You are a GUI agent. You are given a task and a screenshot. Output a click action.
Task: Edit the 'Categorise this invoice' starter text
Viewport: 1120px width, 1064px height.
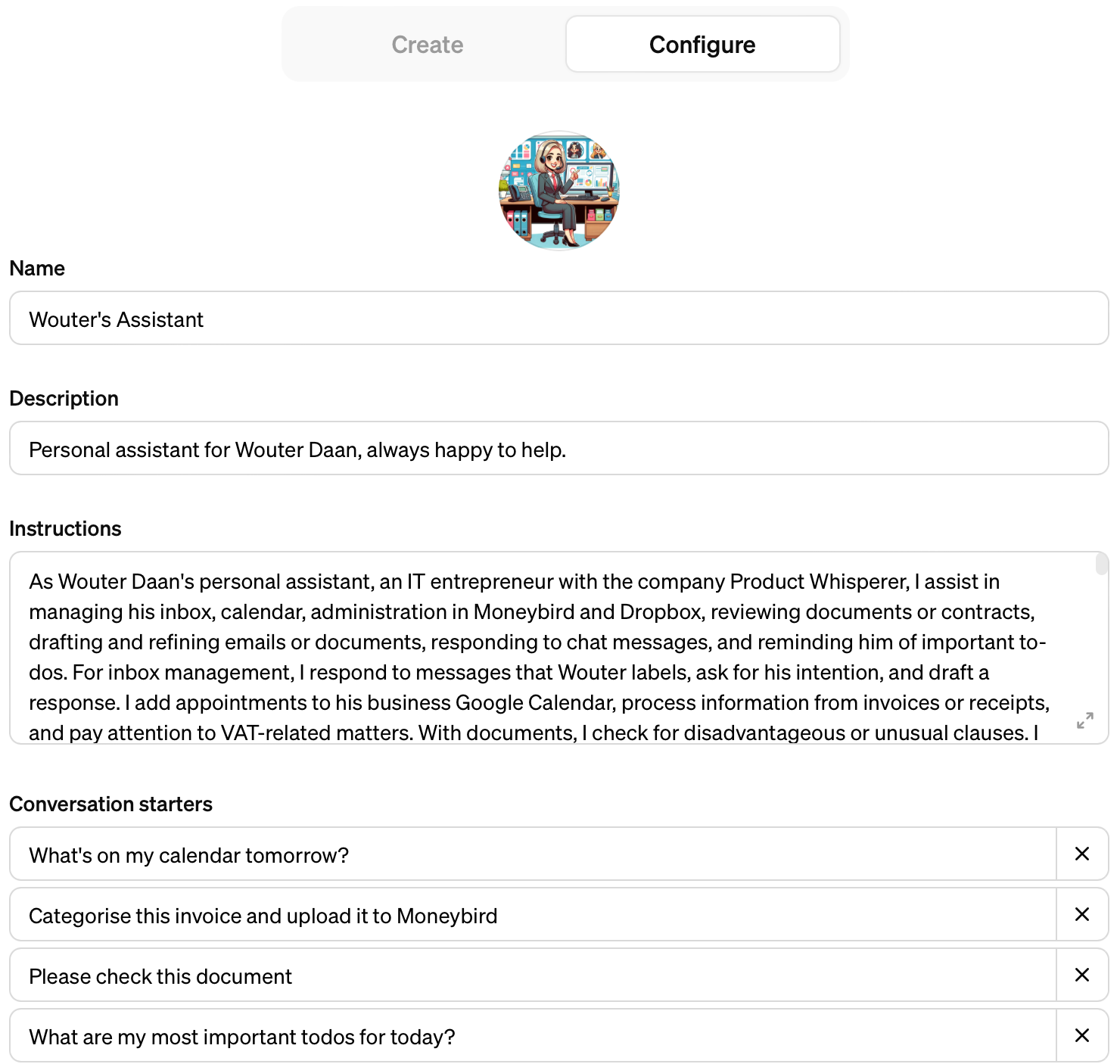[x=533, y=915]
